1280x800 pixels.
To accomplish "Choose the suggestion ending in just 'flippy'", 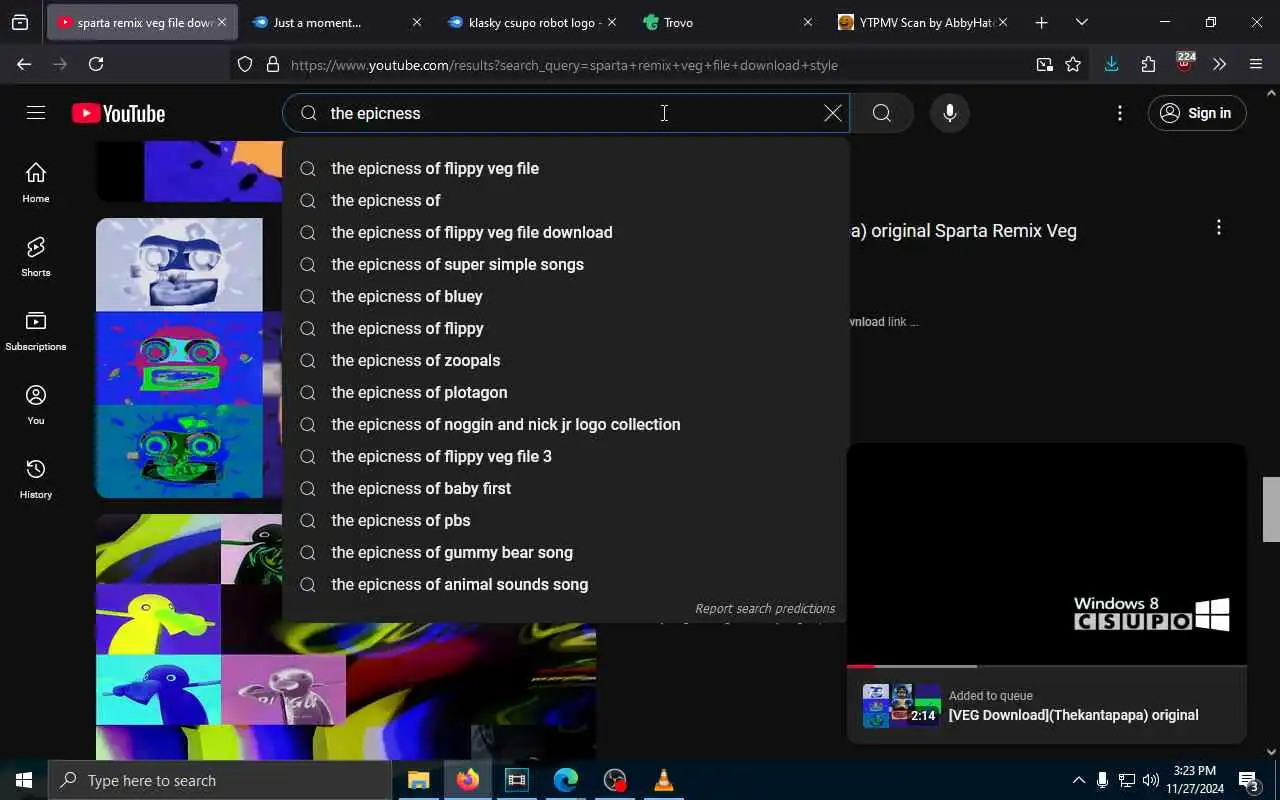I will pos(565,328).
